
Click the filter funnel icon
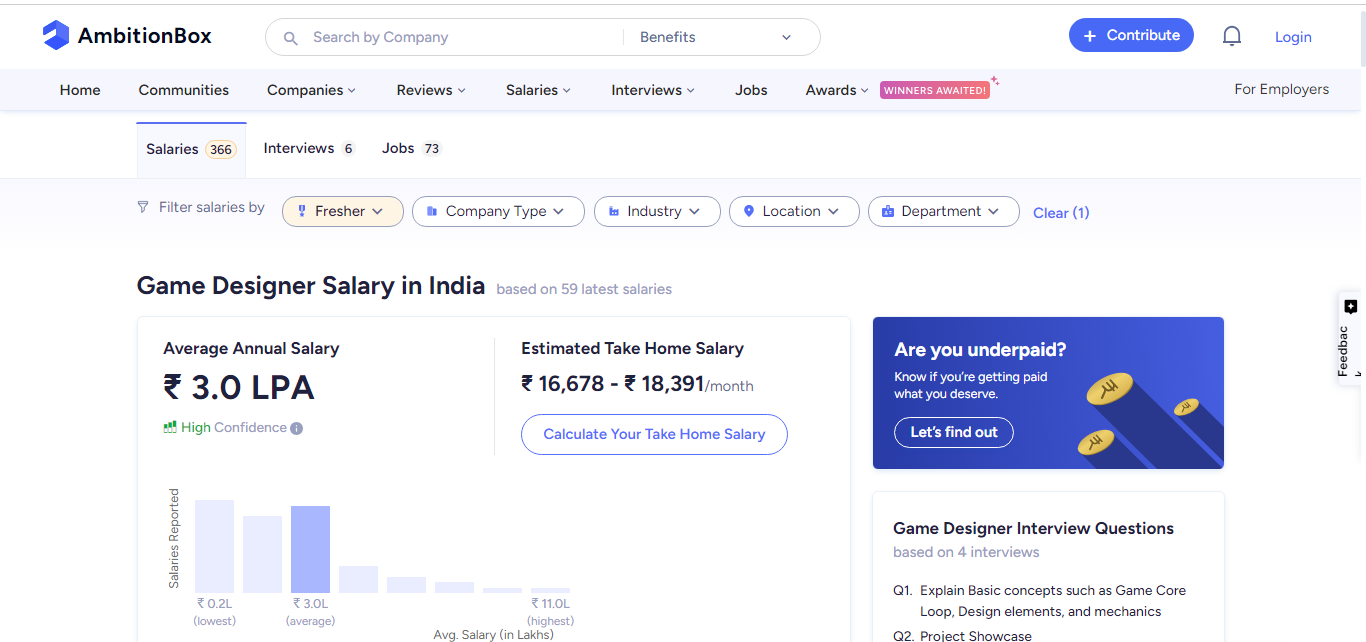[143, 207]
